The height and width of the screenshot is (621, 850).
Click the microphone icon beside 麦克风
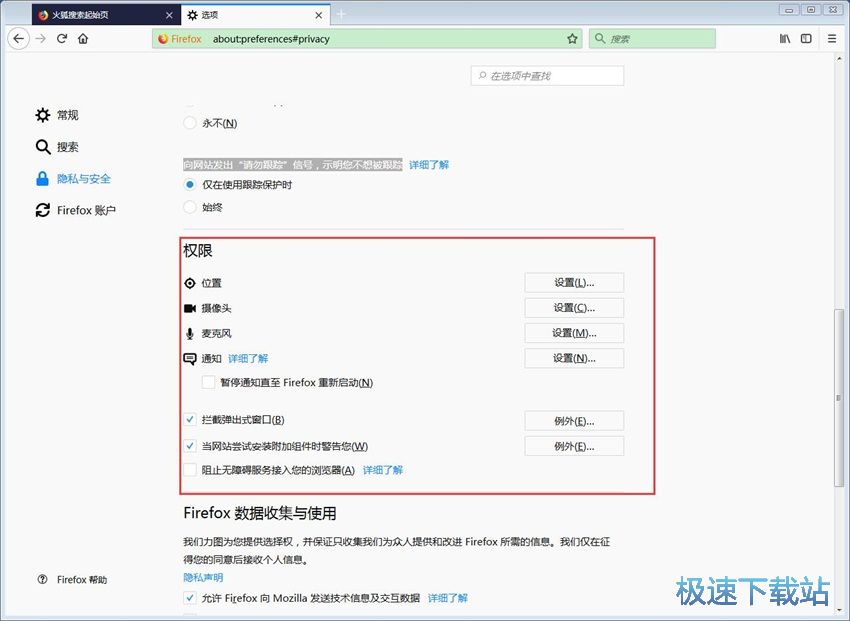click(x=190, y=334)
